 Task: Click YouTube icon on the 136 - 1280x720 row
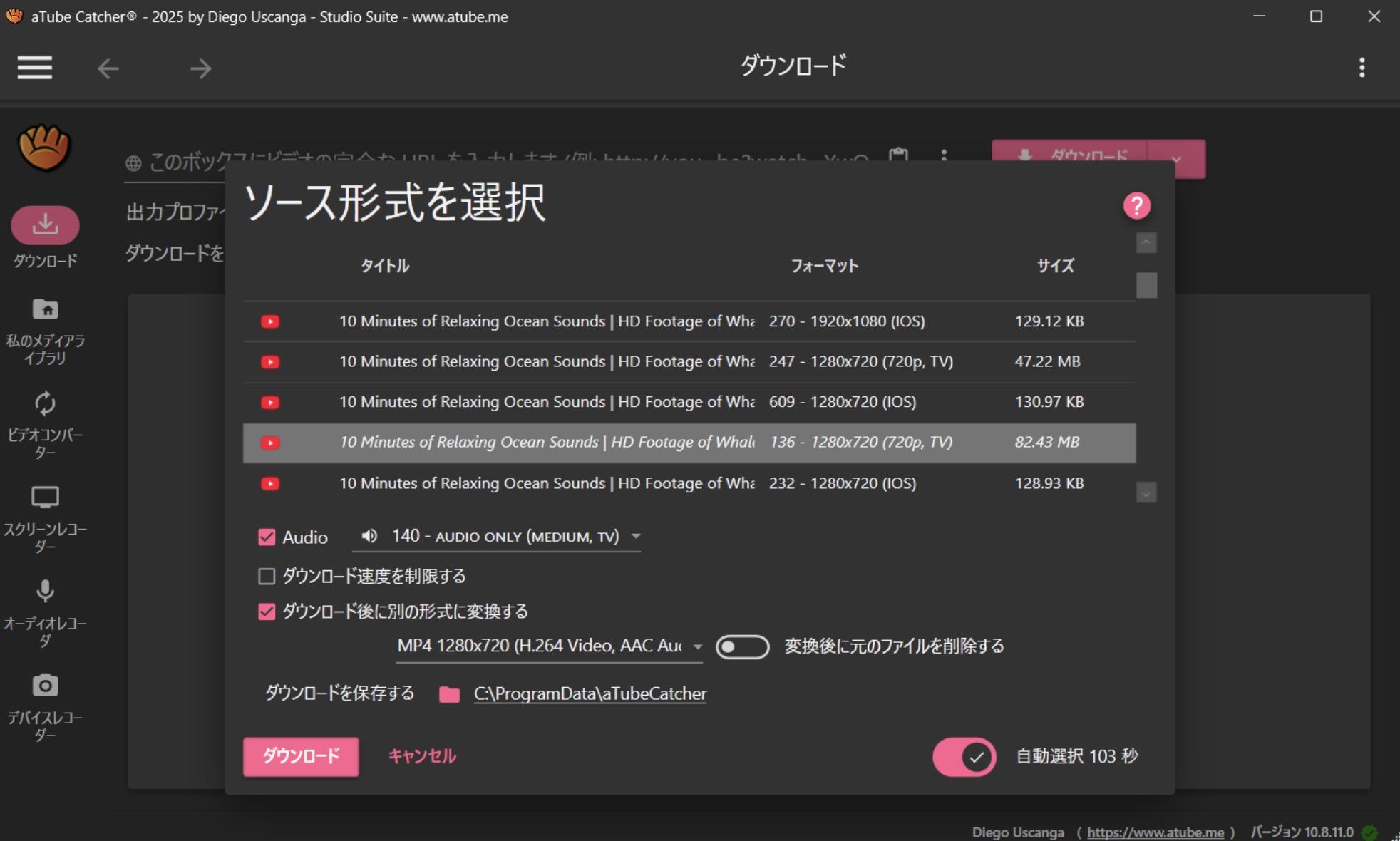[x=270, y=443]
